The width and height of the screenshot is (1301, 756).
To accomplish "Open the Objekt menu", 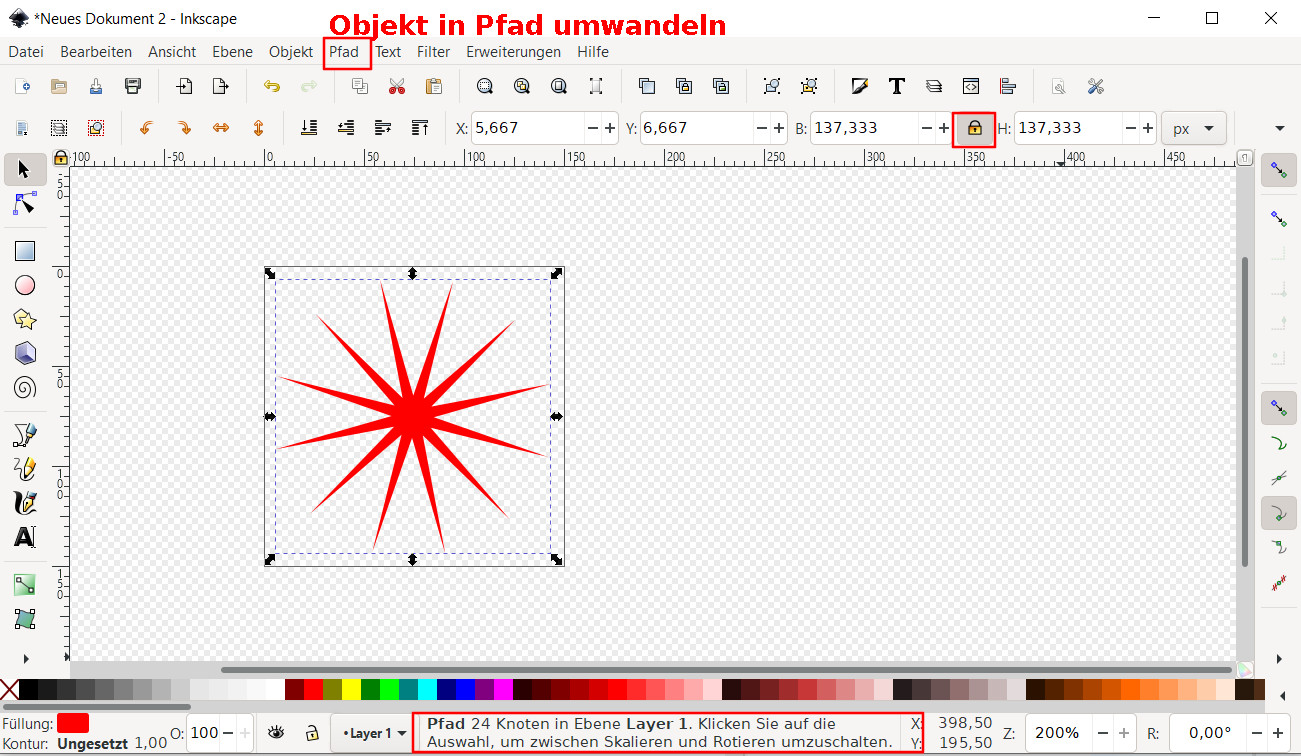I will [291, 52].
